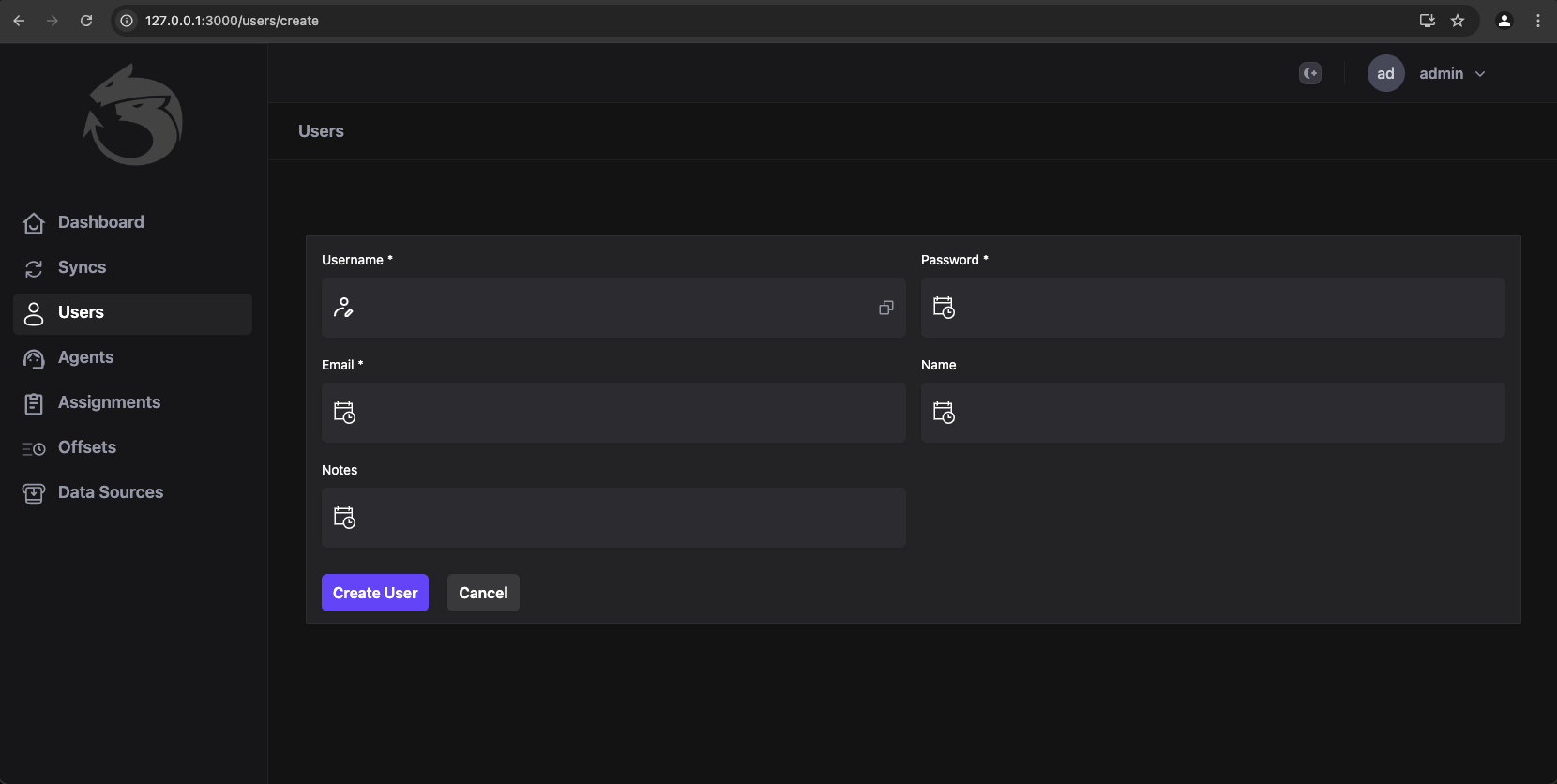Click the 'ad' user avatar
1557x784 pixels.
tap(1385, 73)
